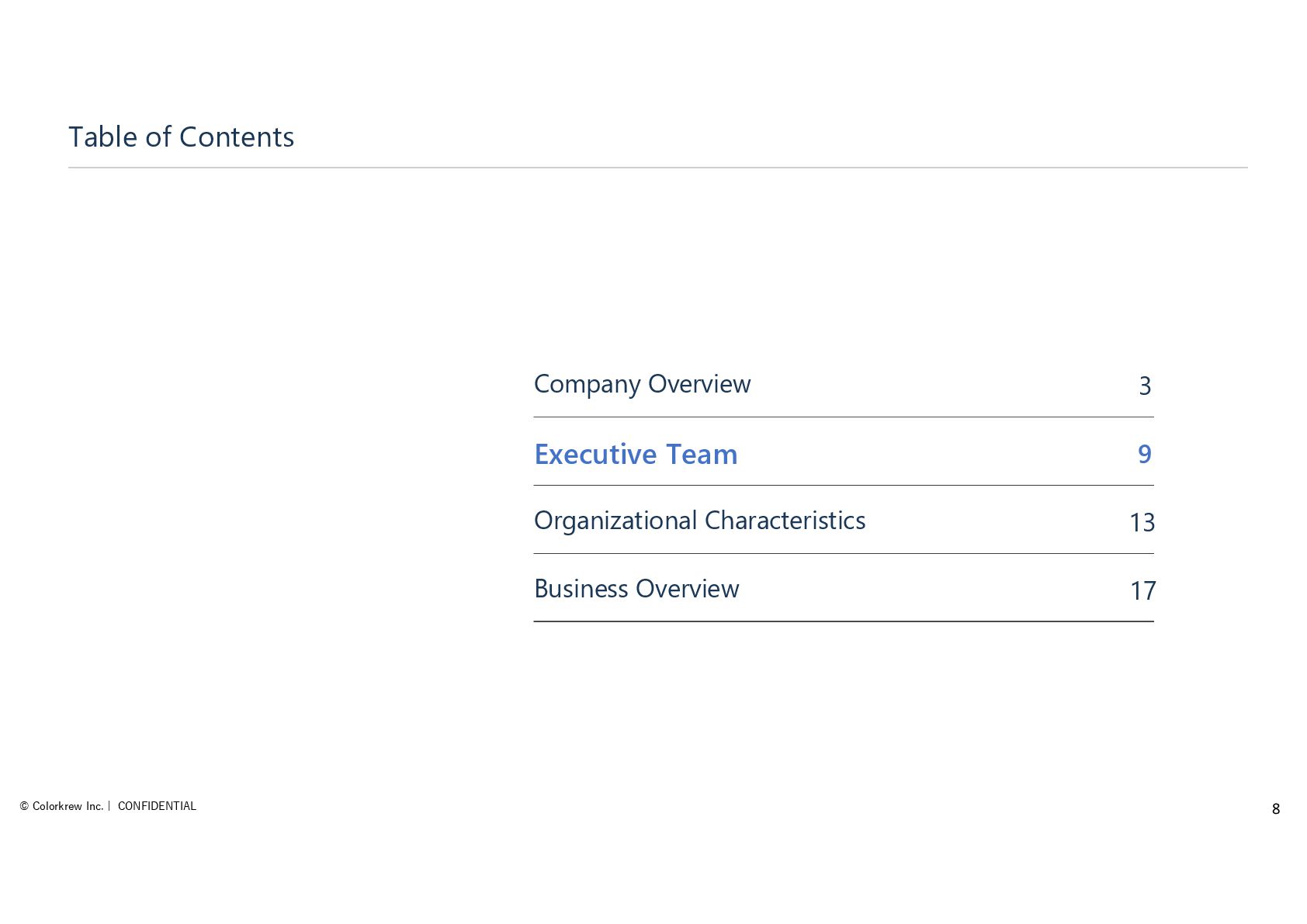Click page number 17 beside Business Overview

coord(1143,590)
